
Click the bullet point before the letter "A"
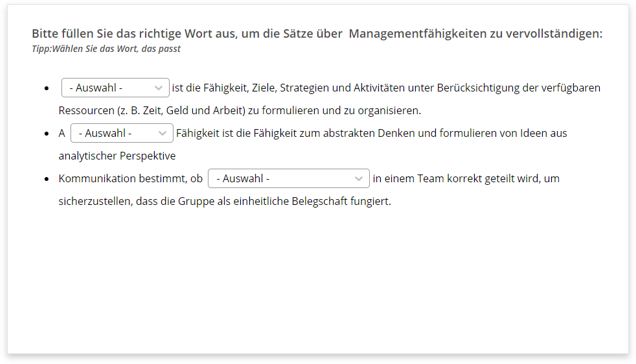click(x=47, y=134)
